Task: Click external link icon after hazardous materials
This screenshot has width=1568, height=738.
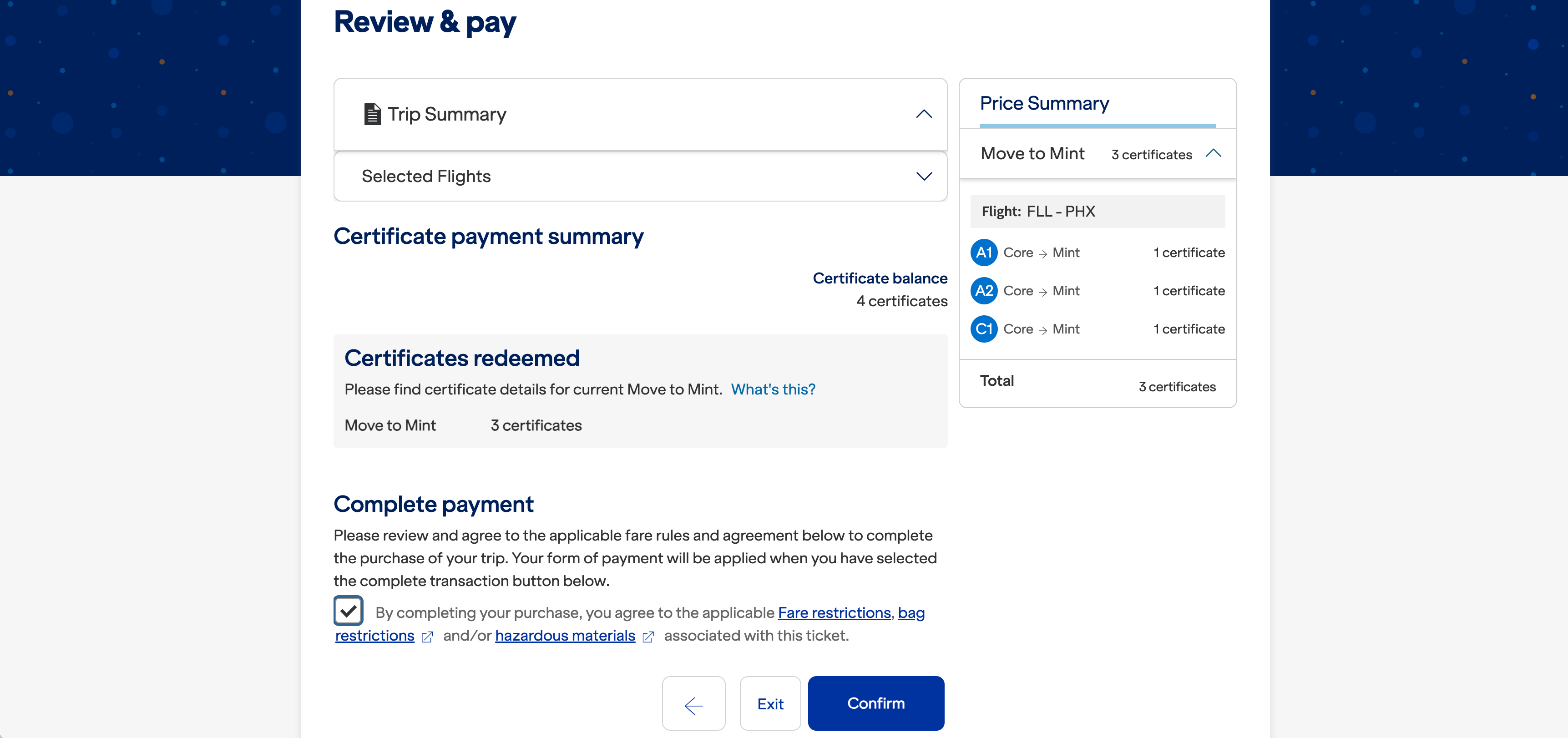Action: [x=648, y=637]
